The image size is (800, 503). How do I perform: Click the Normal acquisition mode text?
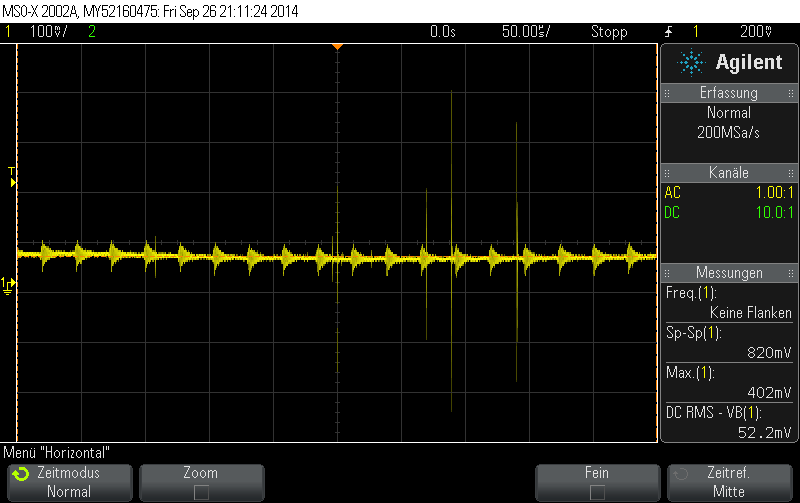[x=729, y=113]
